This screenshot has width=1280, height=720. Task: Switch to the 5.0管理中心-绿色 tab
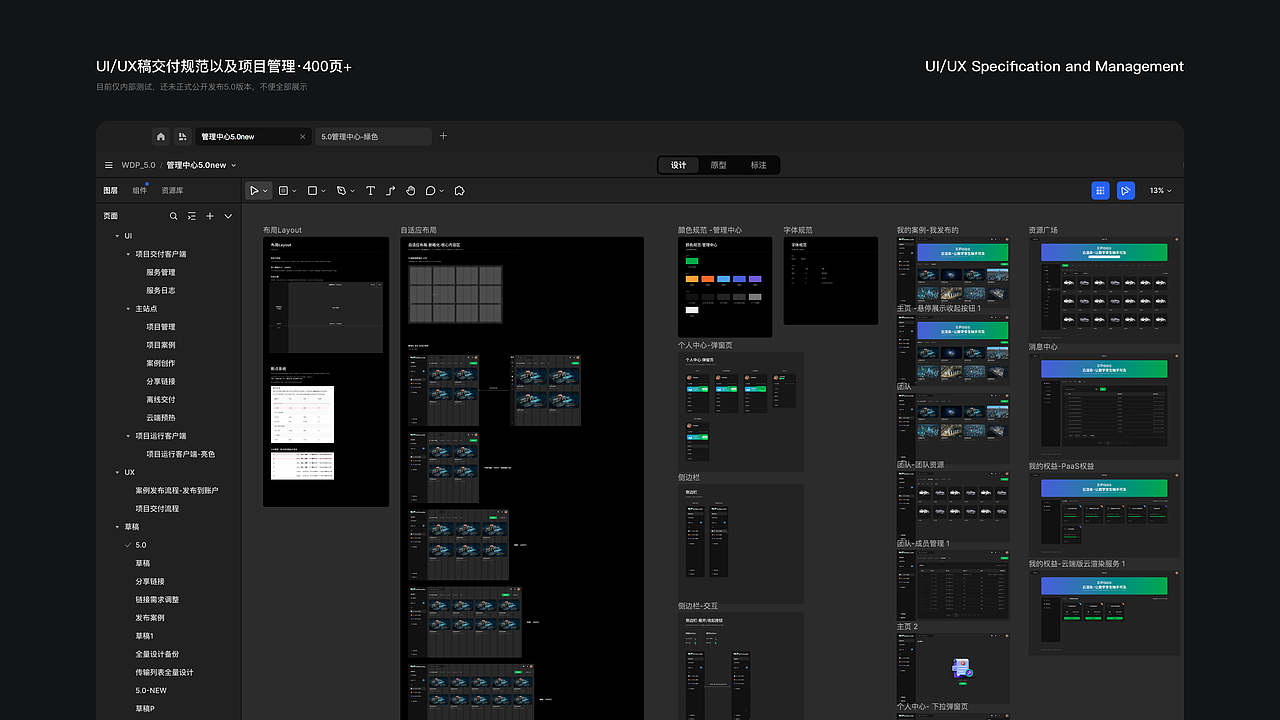pyautogui.click(x=372, y=137)
